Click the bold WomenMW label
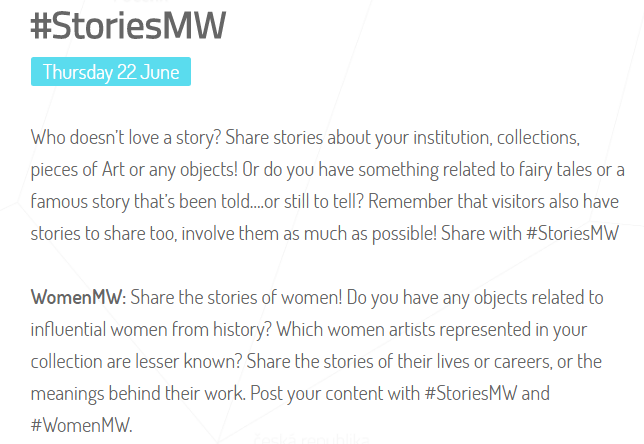The height and width of the screenshot is (444, 644). [78, 297]
